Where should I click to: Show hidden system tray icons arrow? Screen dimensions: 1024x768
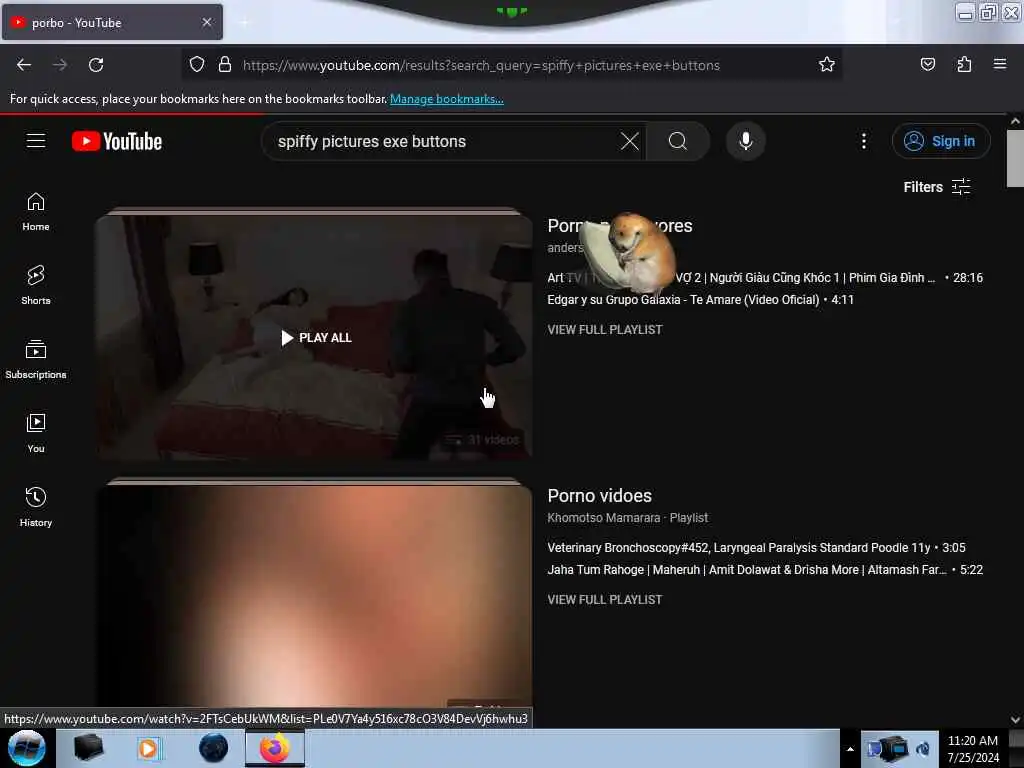850,749
